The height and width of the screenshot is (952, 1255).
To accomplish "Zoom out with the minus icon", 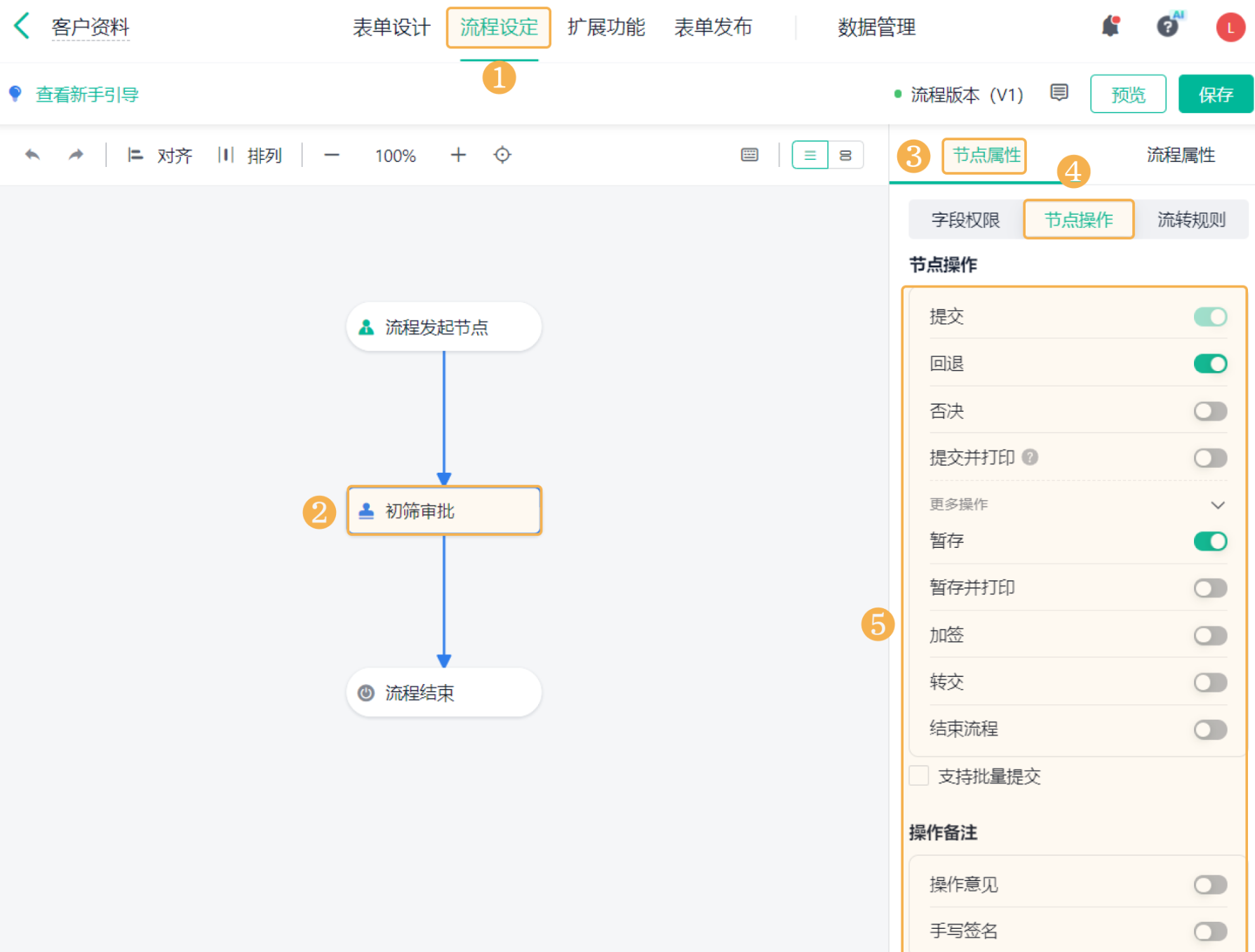I will coord(332,154).
